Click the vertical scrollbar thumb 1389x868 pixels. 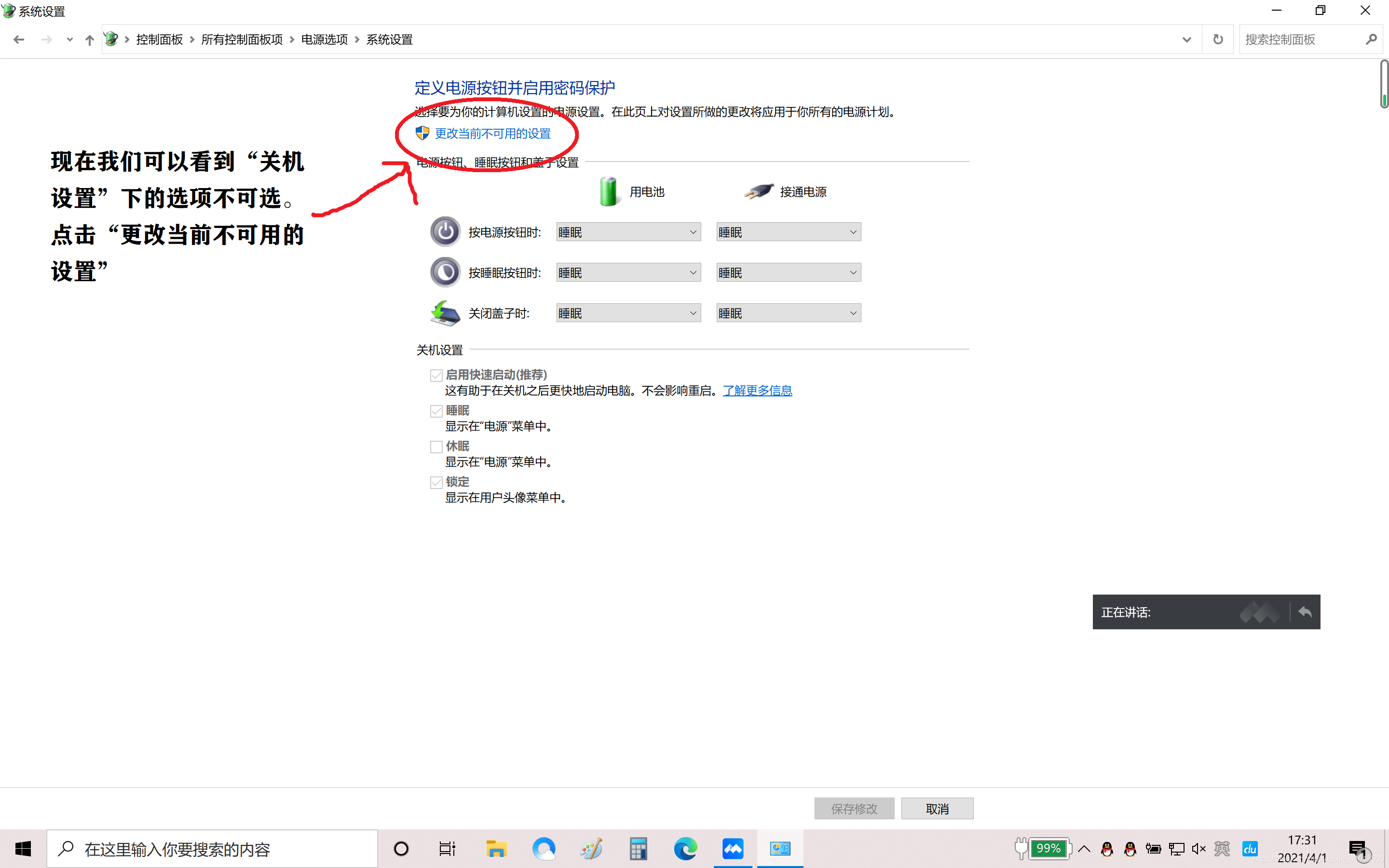point(1384,84)
